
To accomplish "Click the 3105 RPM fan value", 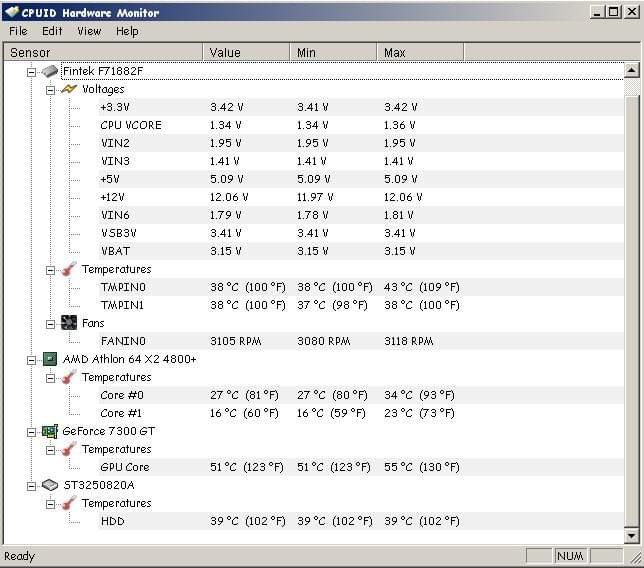I will (x=236, y=341).
